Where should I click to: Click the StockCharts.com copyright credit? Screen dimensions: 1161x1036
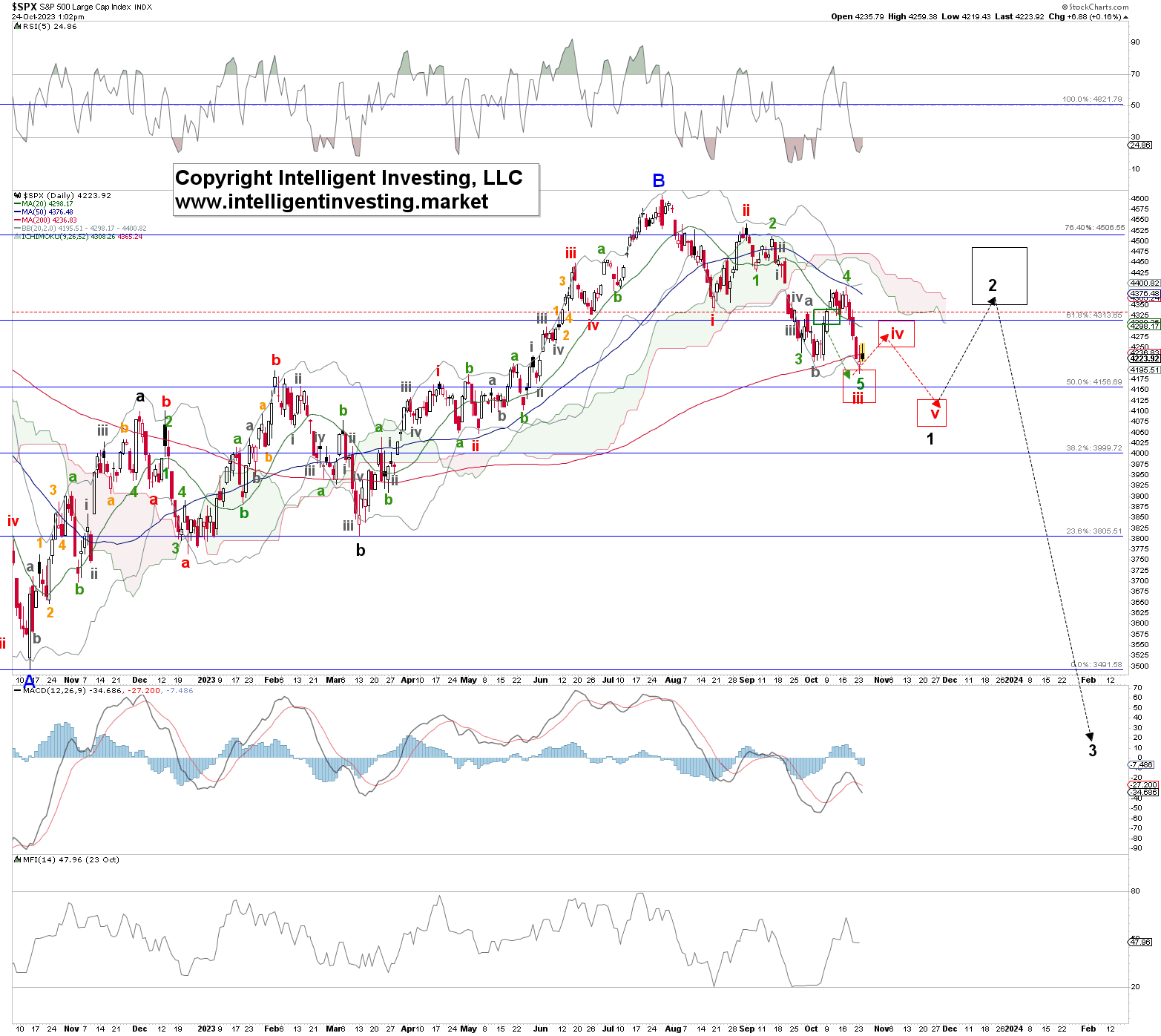click(x=1095, y=7)
